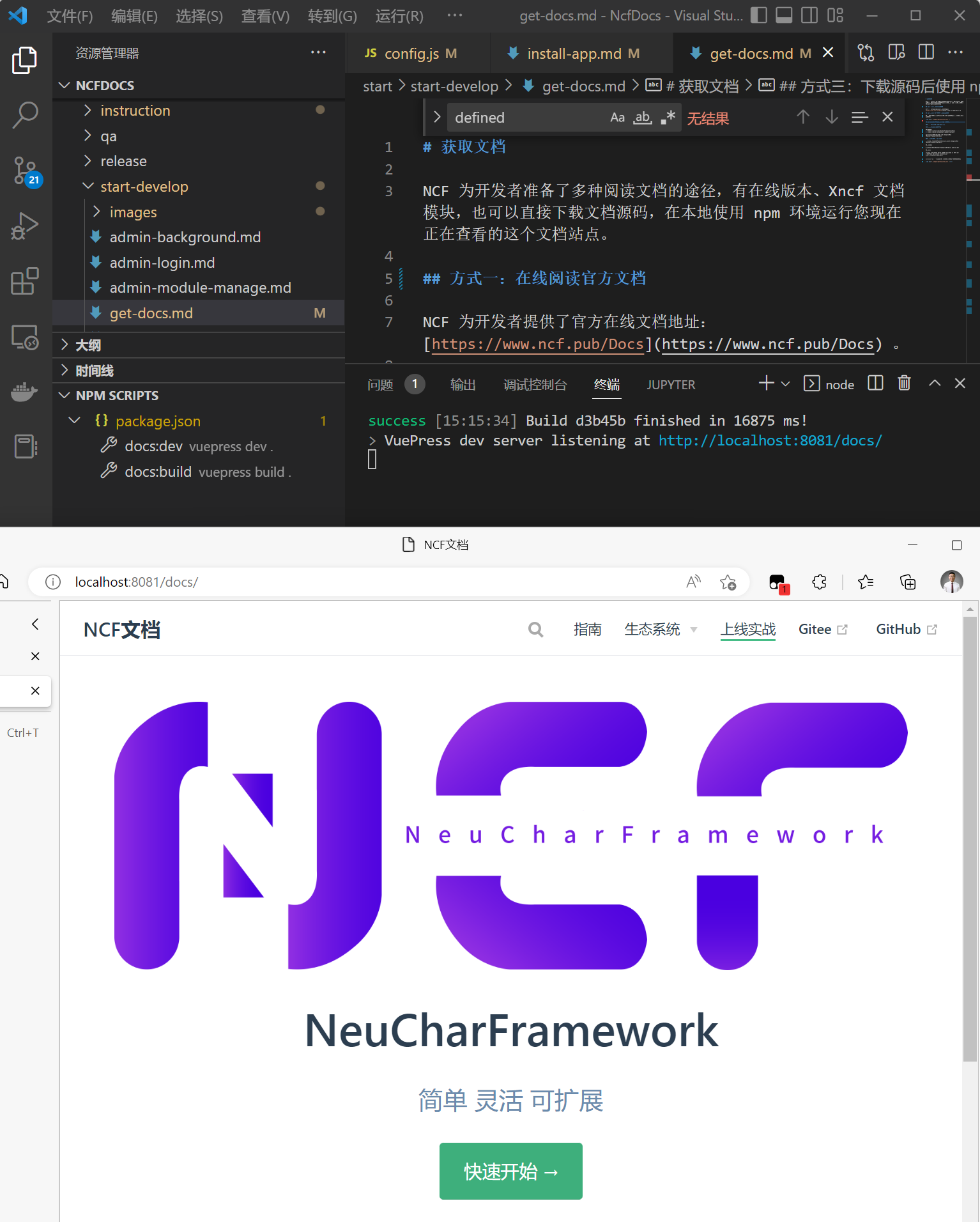This screenshot has width=980, height=1222.
Task: Open GitHub external link in navbar
Action: click(x=907, y=630)
